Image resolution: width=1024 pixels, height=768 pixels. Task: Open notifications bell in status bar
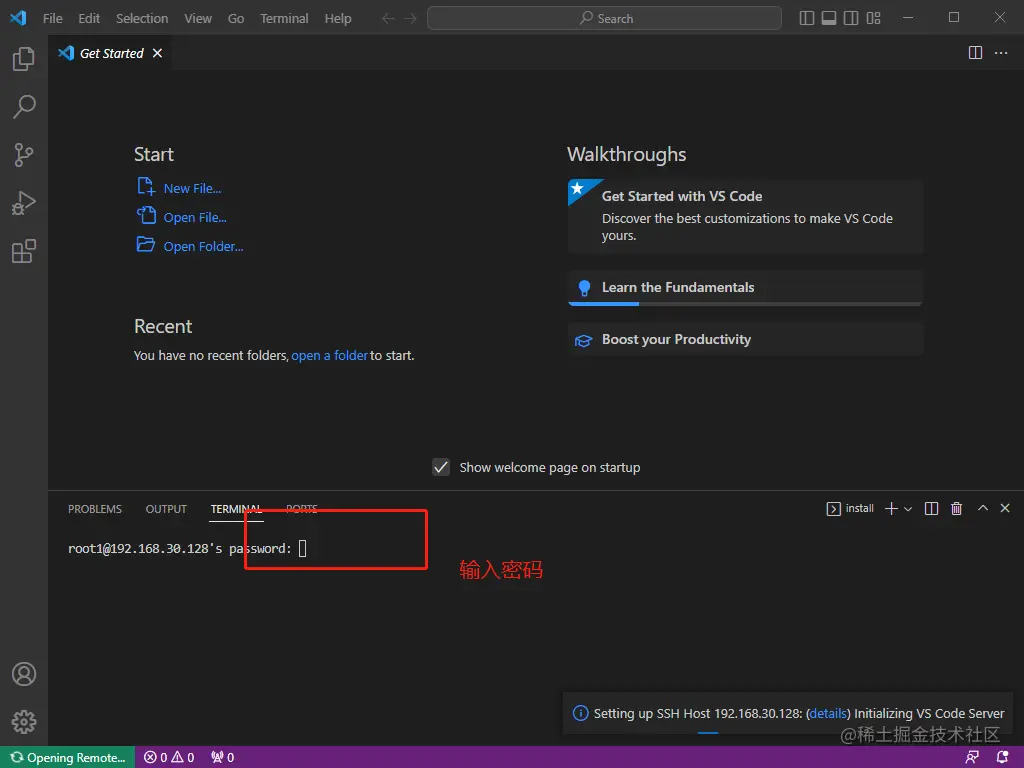point(1002,757)
